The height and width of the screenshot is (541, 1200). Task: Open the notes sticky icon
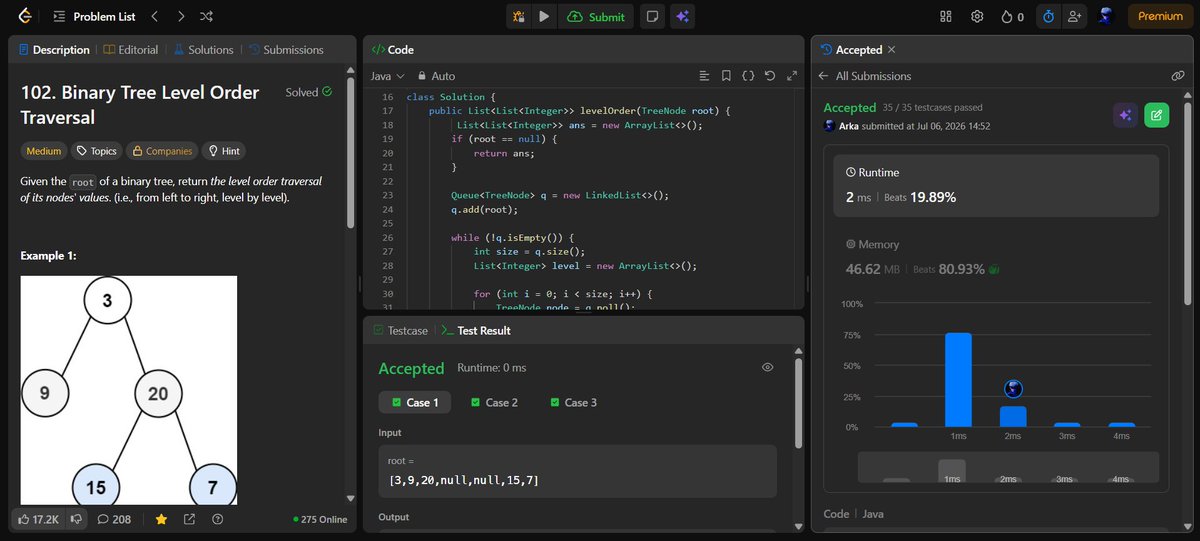click(x=652, y=16)
